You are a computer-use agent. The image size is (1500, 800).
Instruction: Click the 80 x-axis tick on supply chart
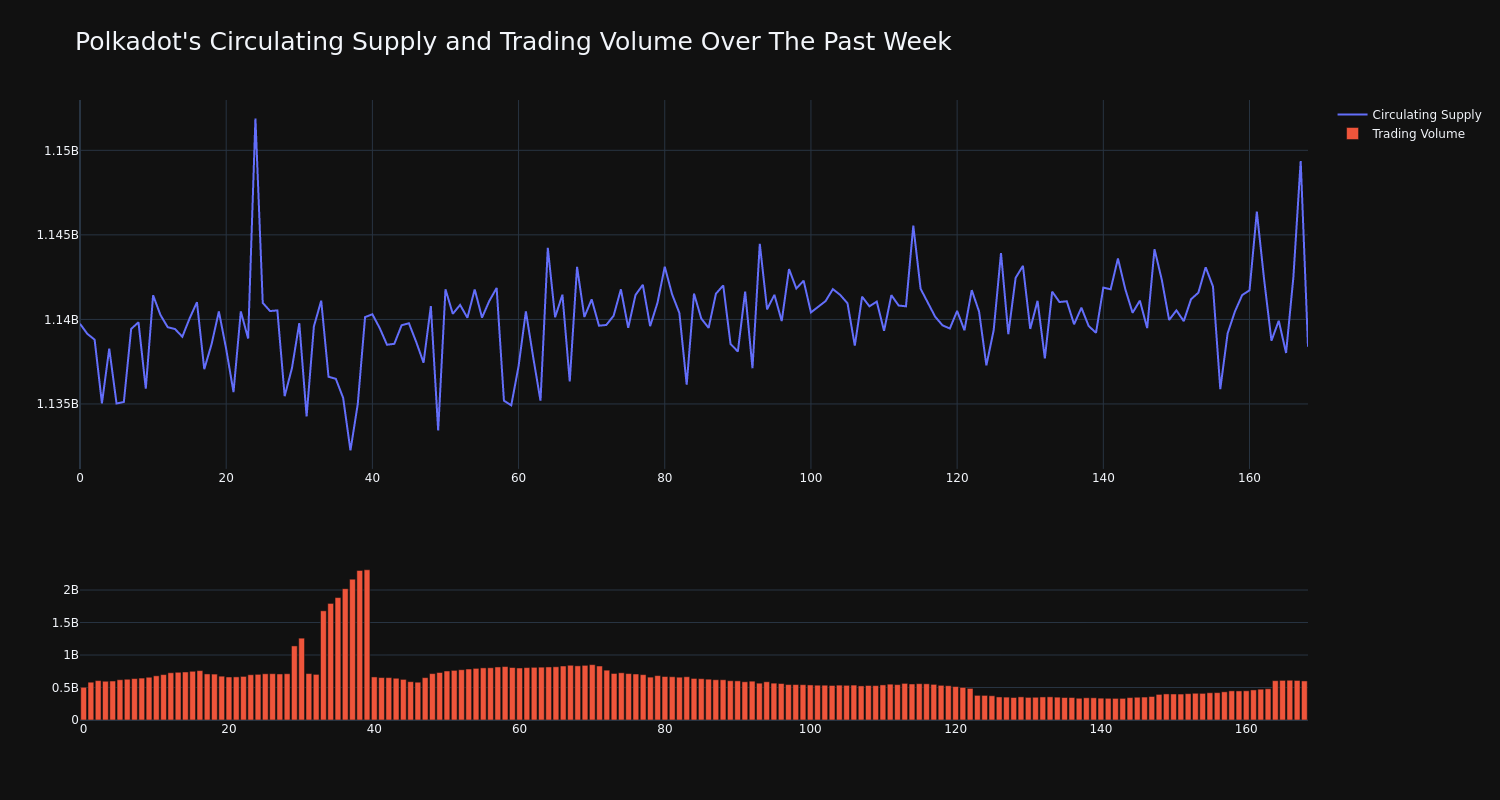click(x=665, y=478)
